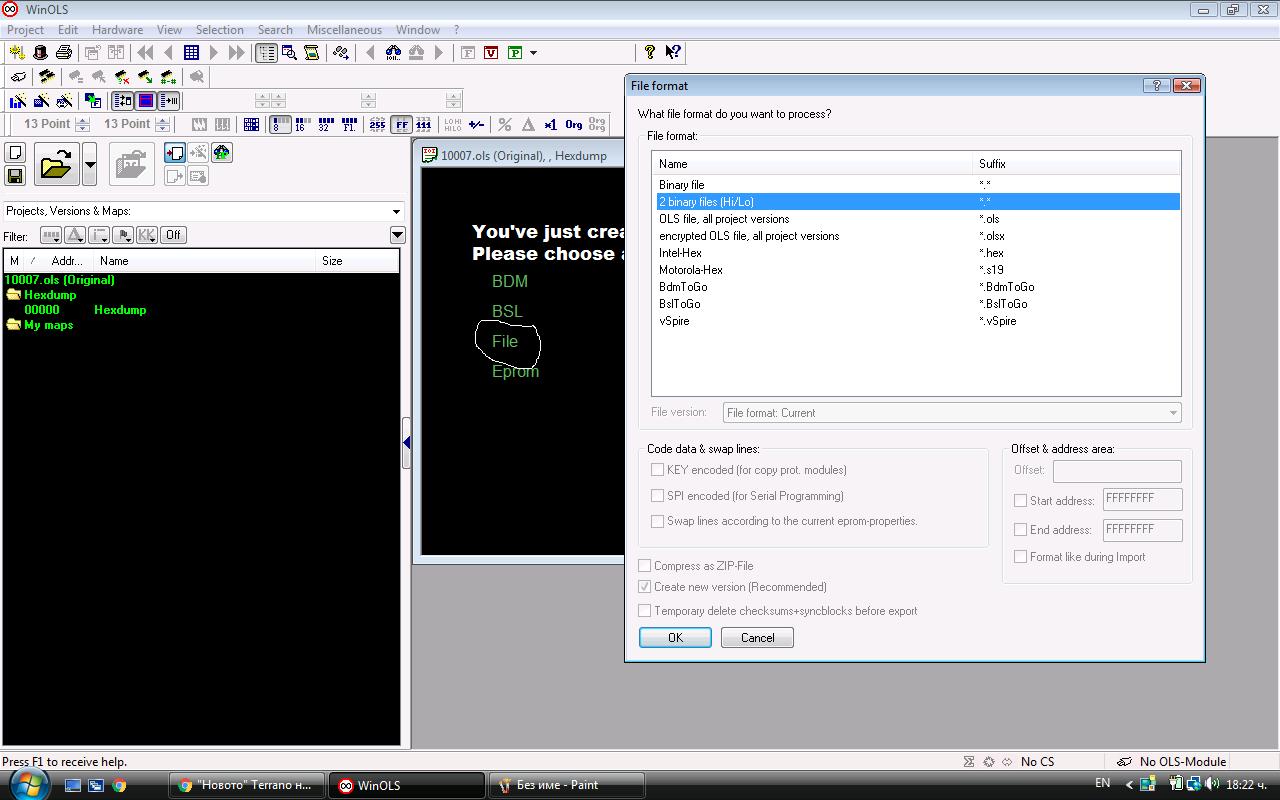Enable the End address checkbox

pyautogui.click(x=1021, y=530)
